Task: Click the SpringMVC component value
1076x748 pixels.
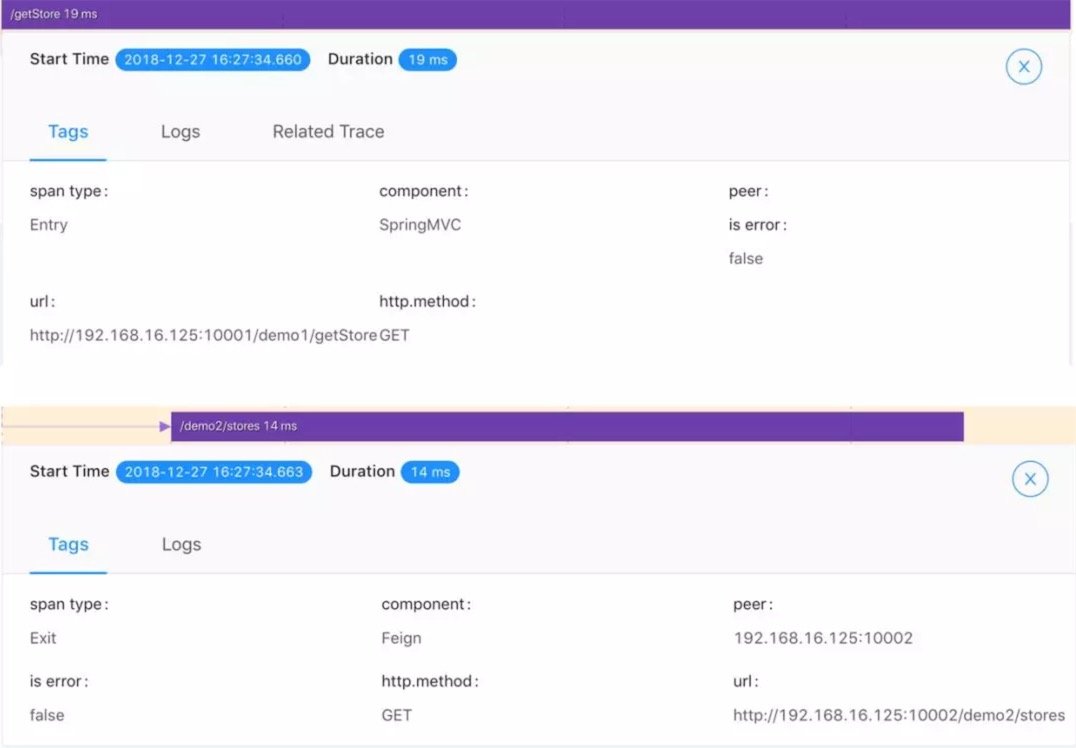Action: (x=420, y=225)
